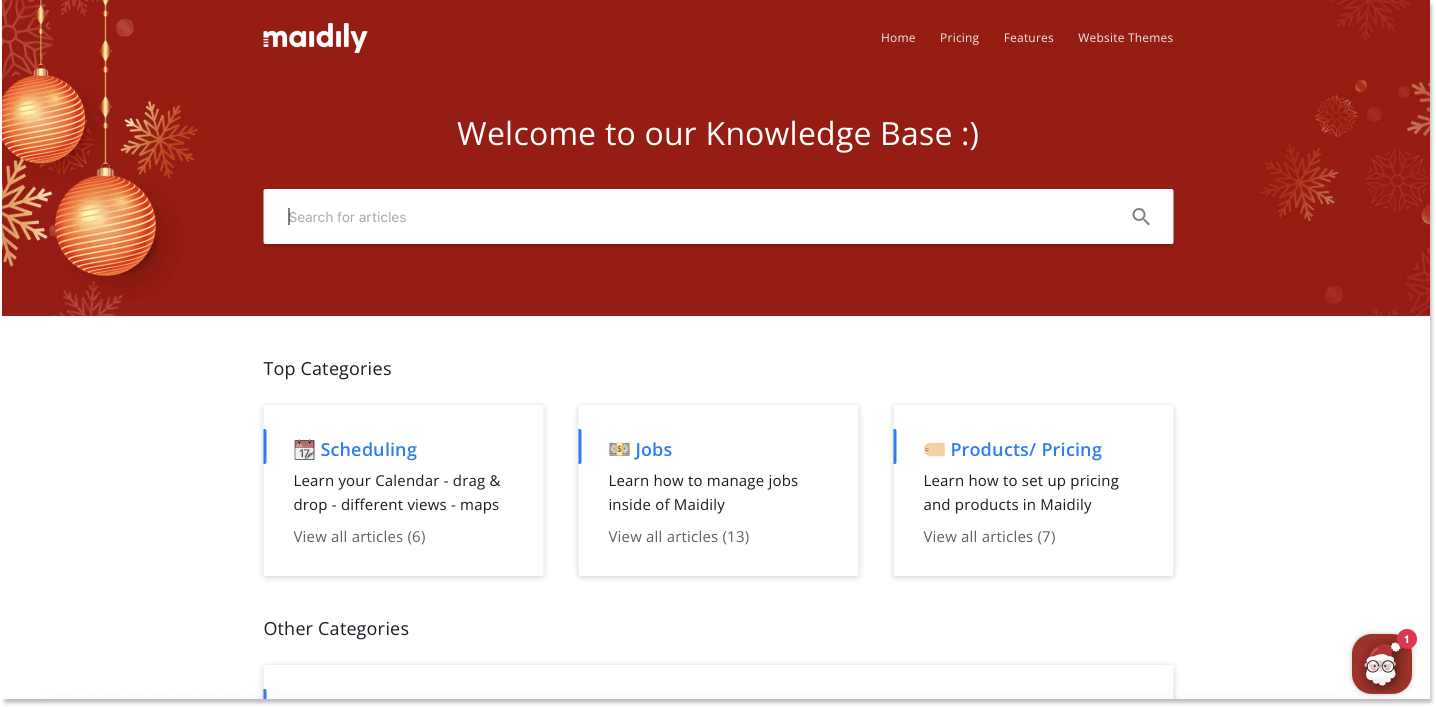The image size is (1436, 707).
Task: View all articles (6) under Scheduling
Action: (x=359, y=537)
